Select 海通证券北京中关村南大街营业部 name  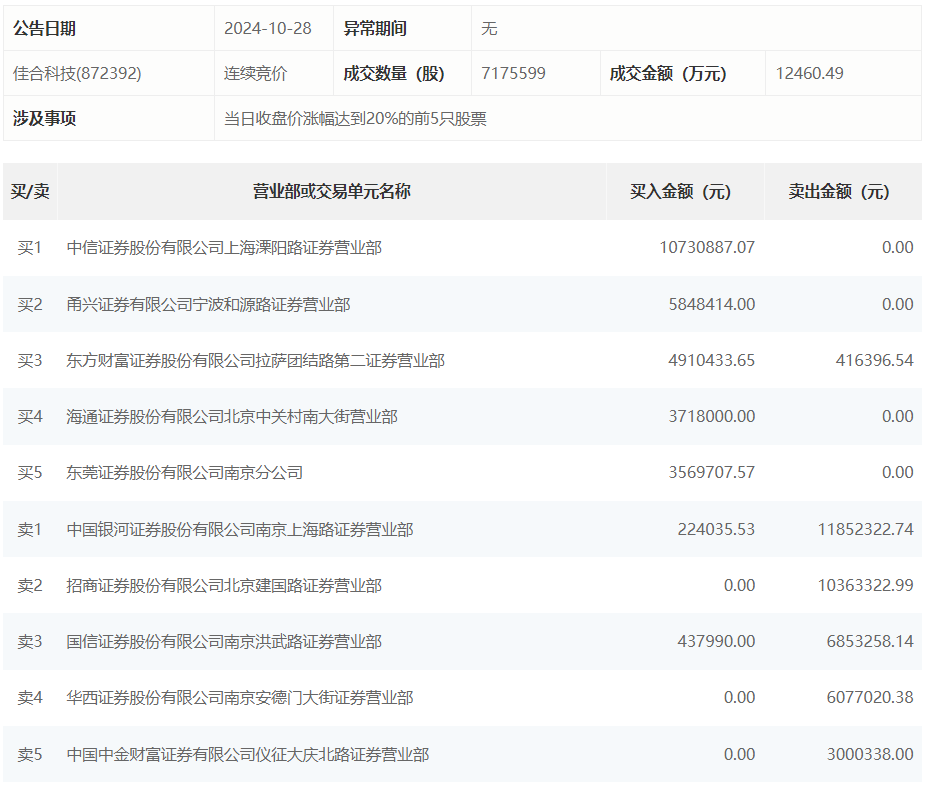(x=232, y=417)
